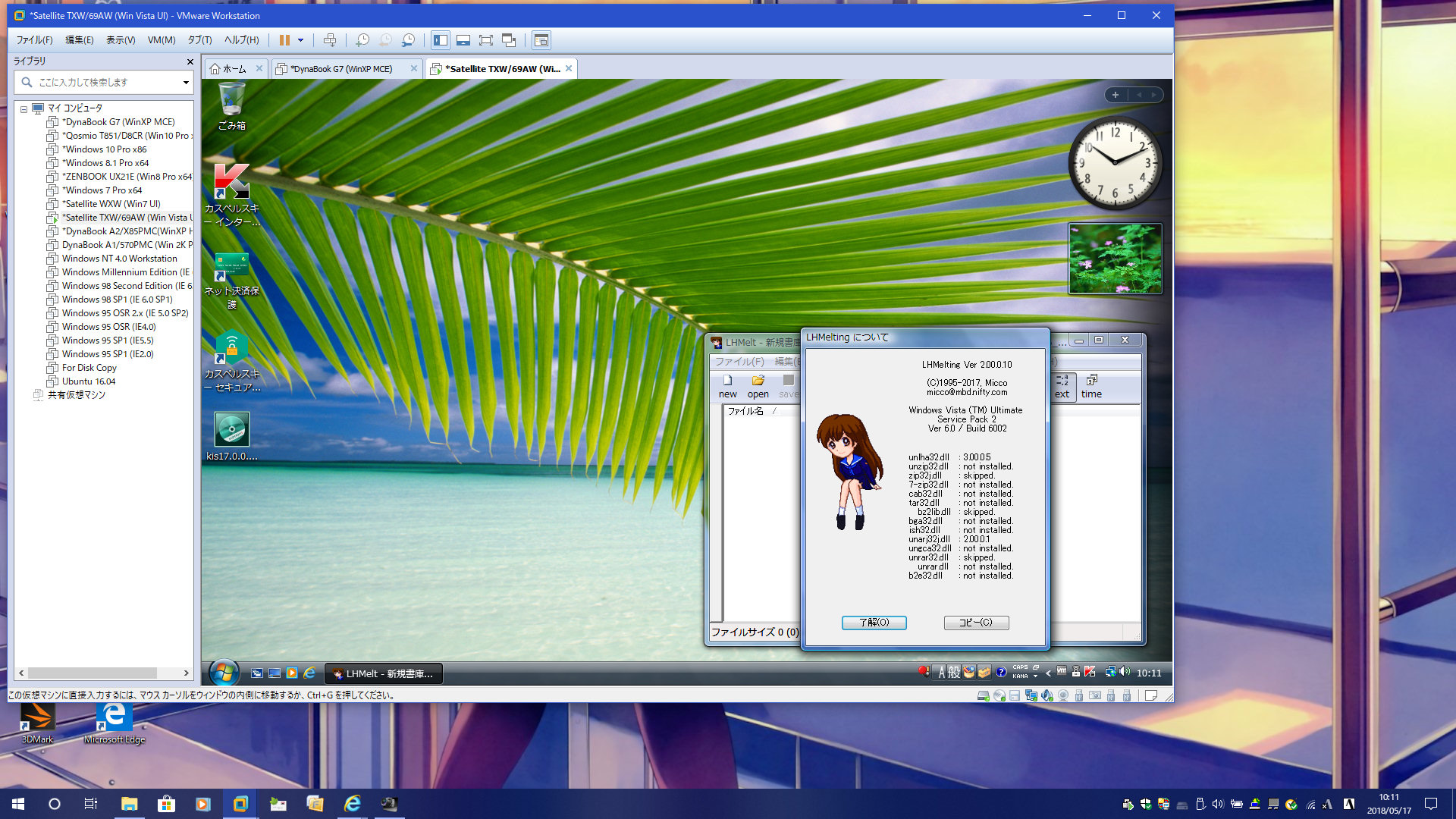This screenshot has width=1456, height=819.
Task: Open the power options dropdown arrow
Action: point(301,40)
